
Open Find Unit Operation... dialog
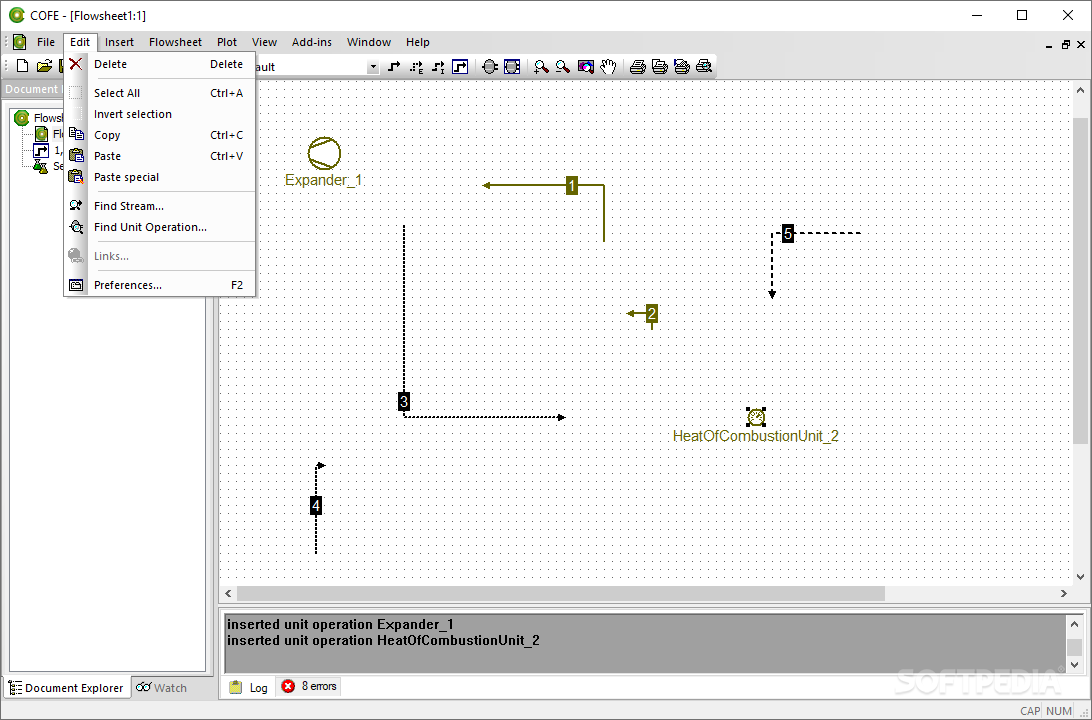159,227
